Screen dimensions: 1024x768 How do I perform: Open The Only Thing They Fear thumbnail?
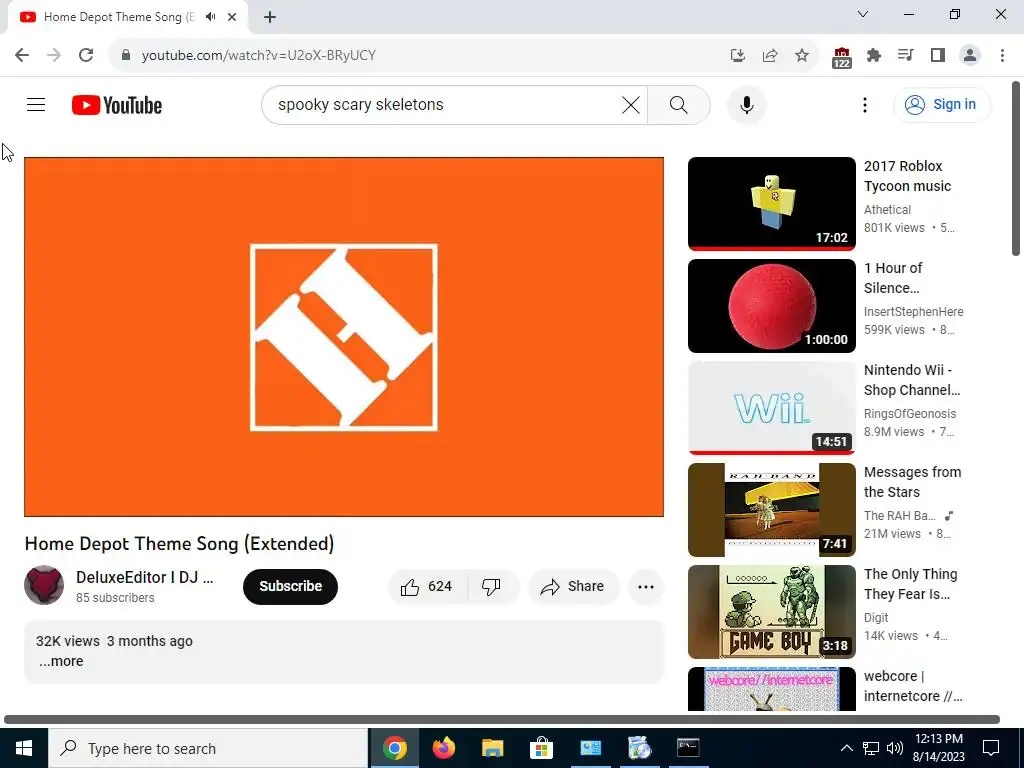(771, 611)
